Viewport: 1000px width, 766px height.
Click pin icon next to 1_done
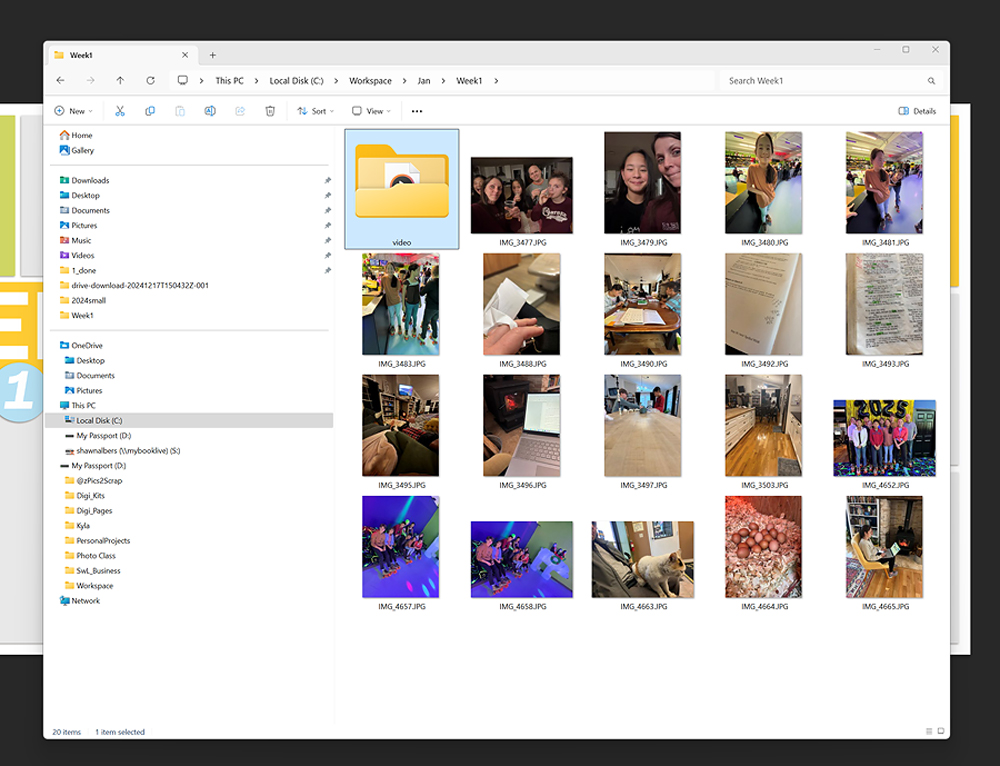coord(328,270)
